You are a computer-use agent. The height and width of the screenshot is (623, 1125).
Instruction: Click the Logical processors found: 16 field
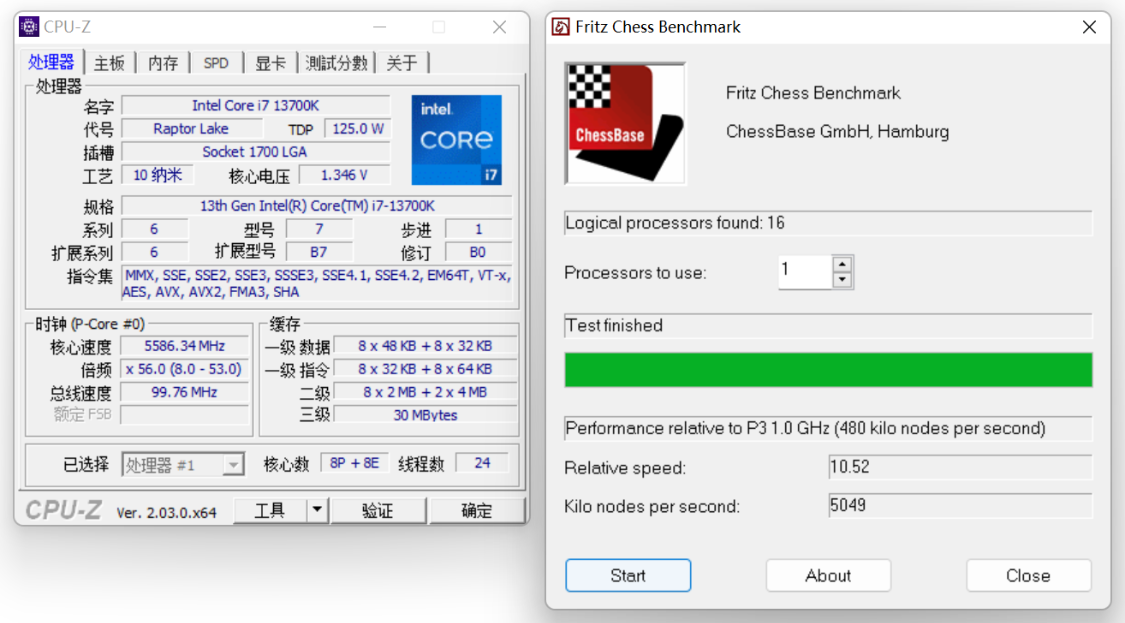click(828, 223)
